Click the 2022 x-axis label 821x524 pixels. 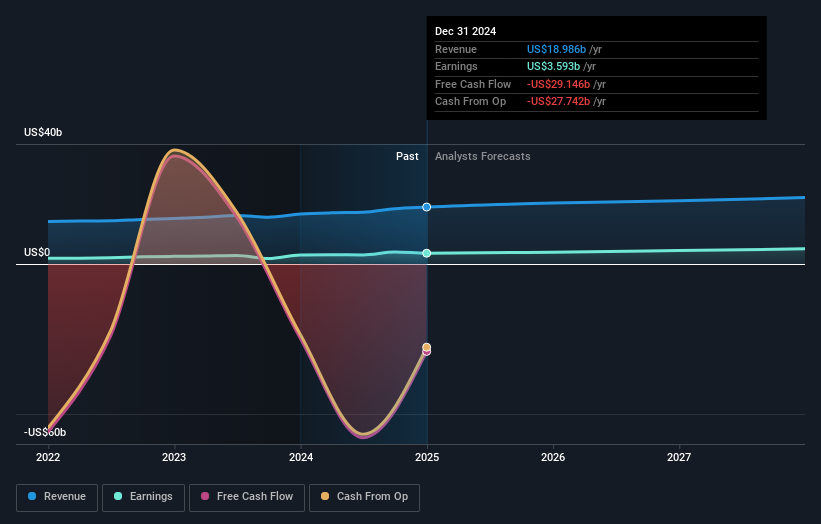(x=48, y=458)
